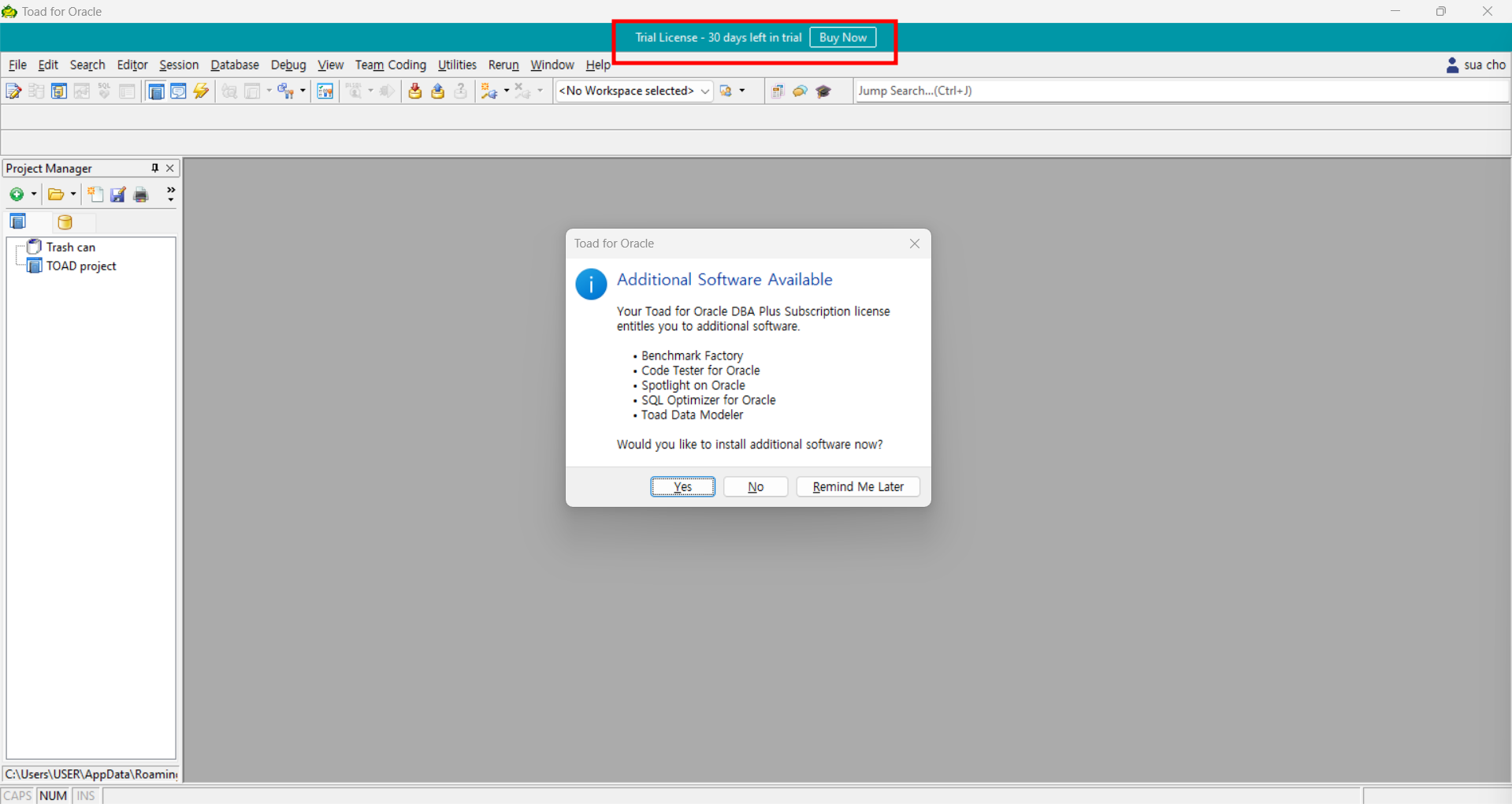Click the workspace save icon beside workspace combo
This screenshot has height=804, width=1512.
coord(726,91)
